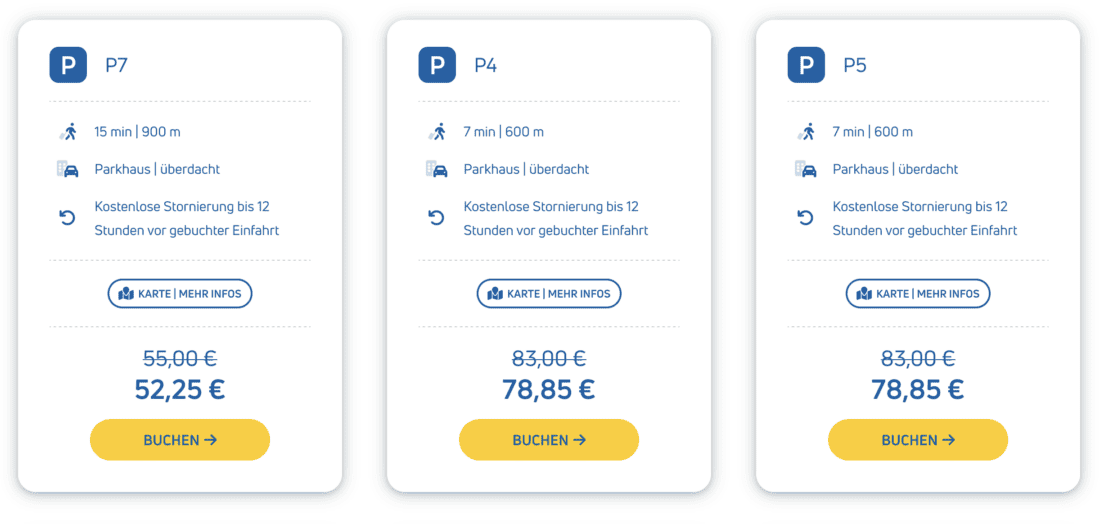Image resolution: width=1100 pixels, height=524 pixels.
Task: Show map and more info for P4
Action: (549, 294)
